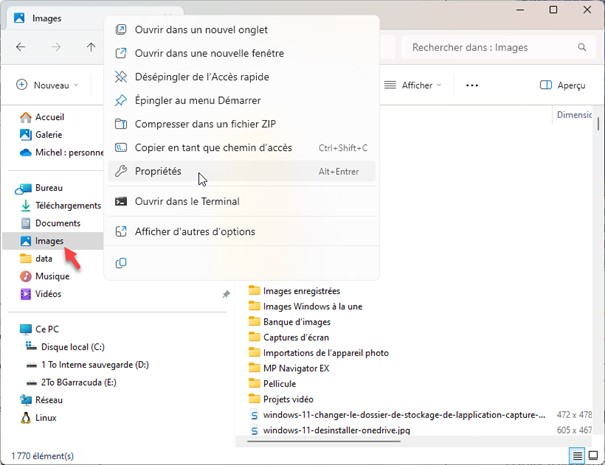Open the Nouveau dropdown
The width and height of the screenshot is (605, 465).
point(50,86)
